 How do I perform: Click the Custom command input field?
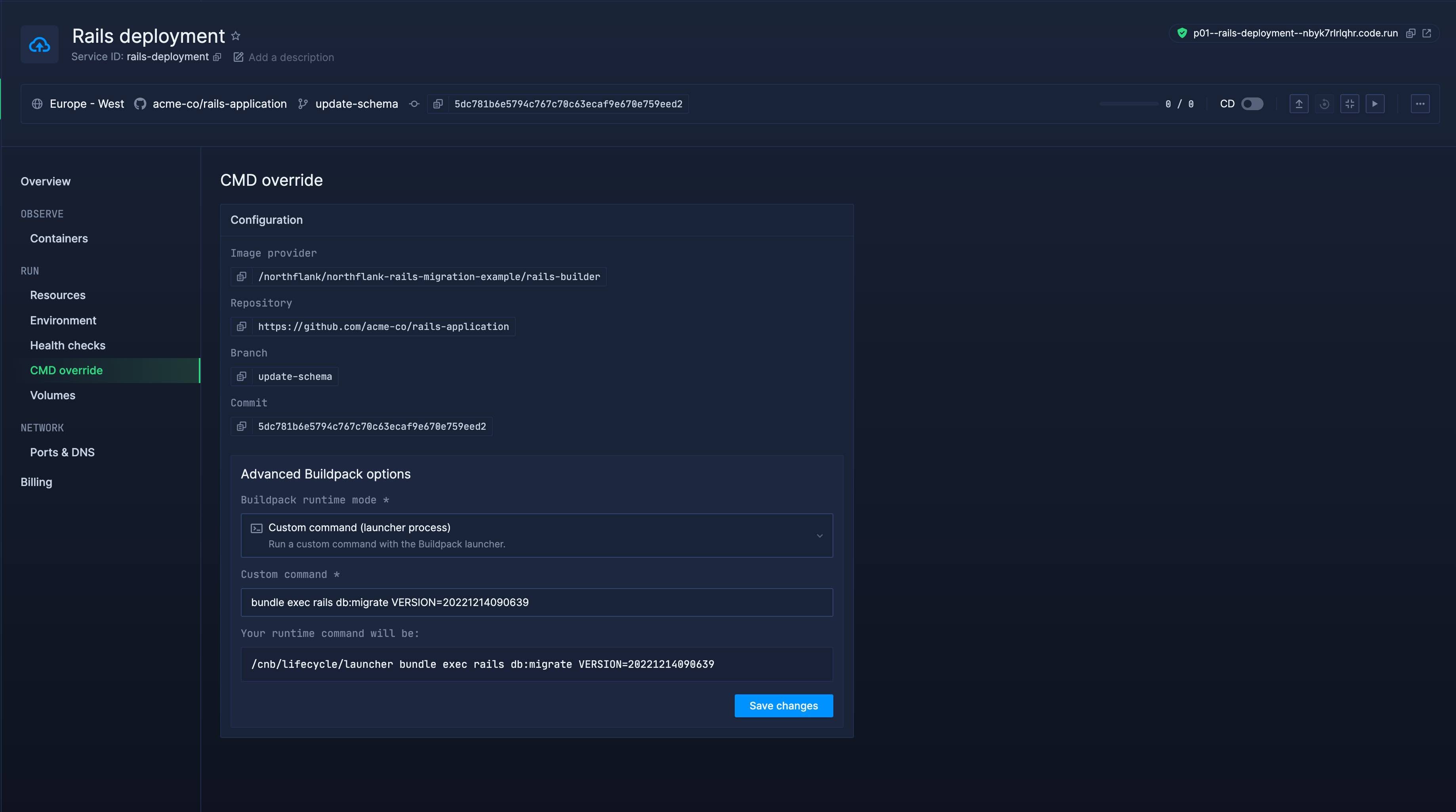click(x=536, y=602)
